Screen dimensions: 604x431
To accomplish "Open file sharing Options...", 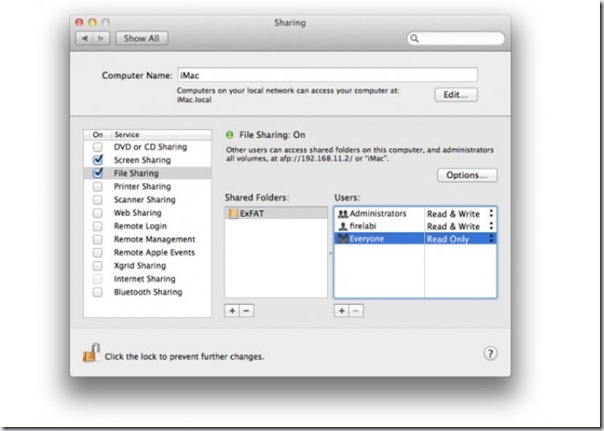I will click(467, 175).
